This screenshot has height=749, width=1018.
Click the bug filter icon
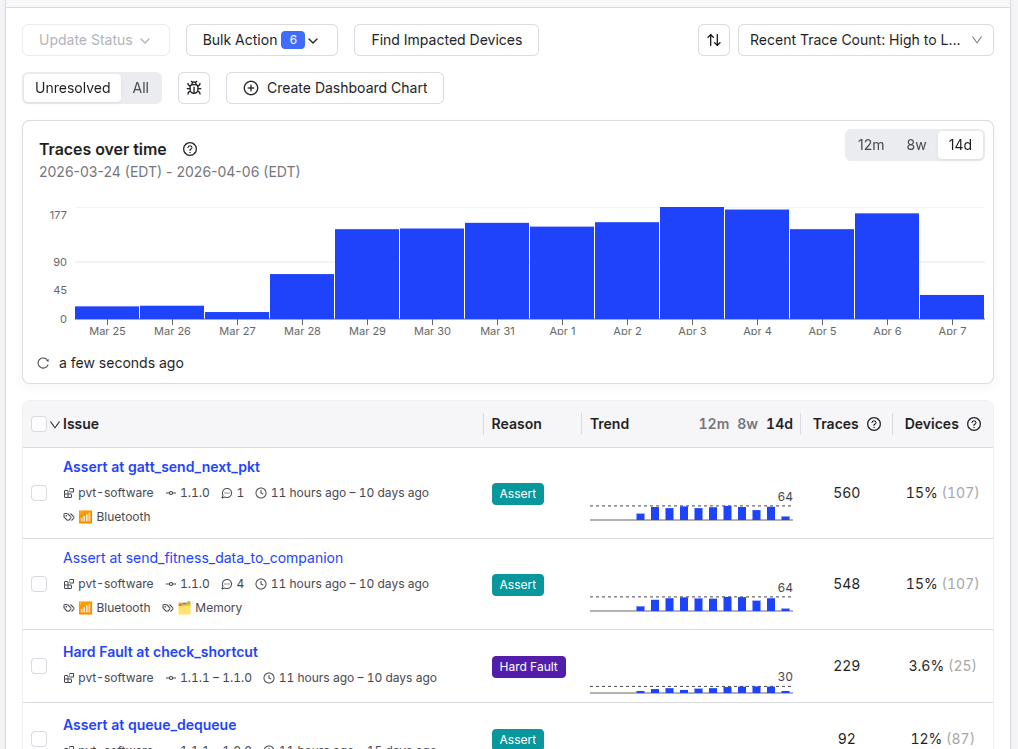[194, 88]
